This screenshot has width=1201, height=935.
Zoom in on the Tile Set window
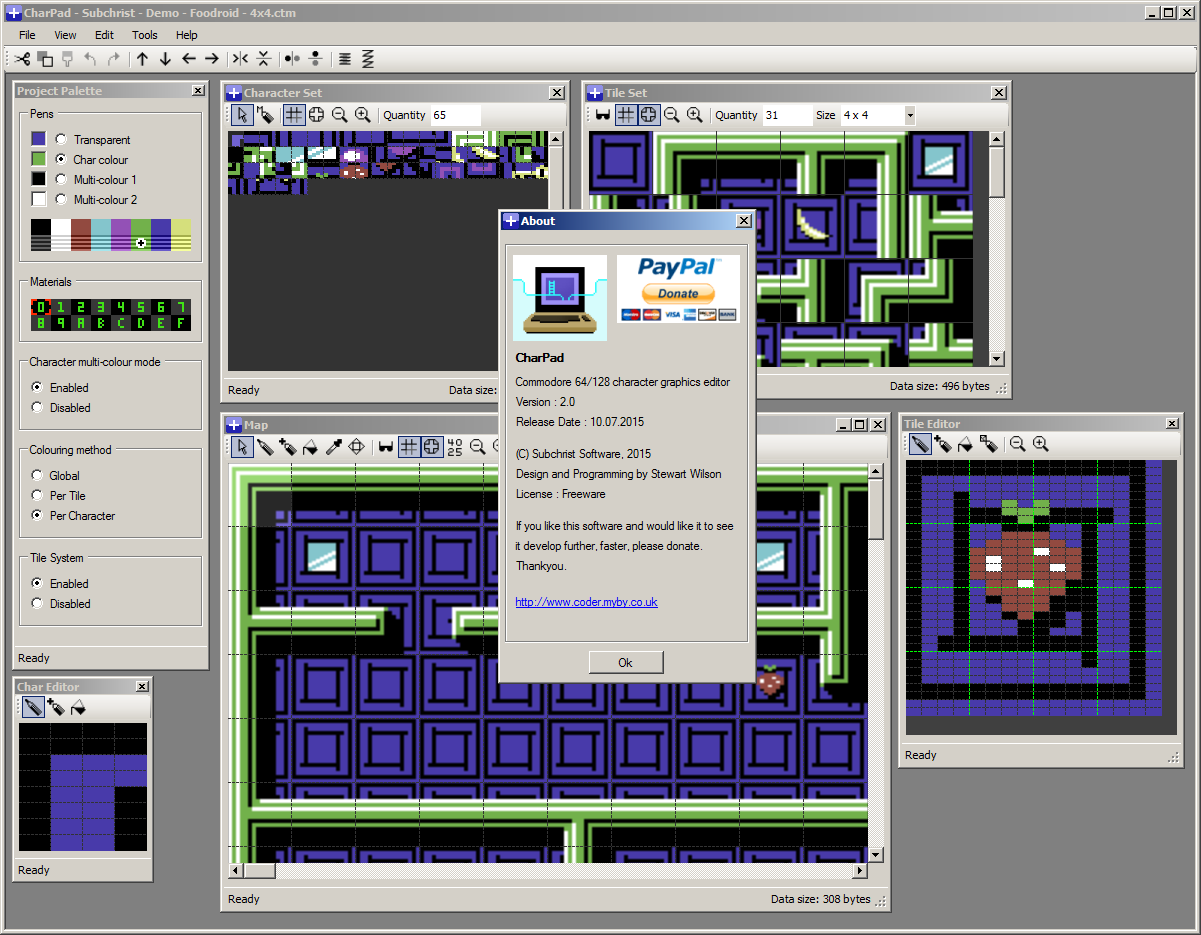pyautogui.click(x=694, y=115)
